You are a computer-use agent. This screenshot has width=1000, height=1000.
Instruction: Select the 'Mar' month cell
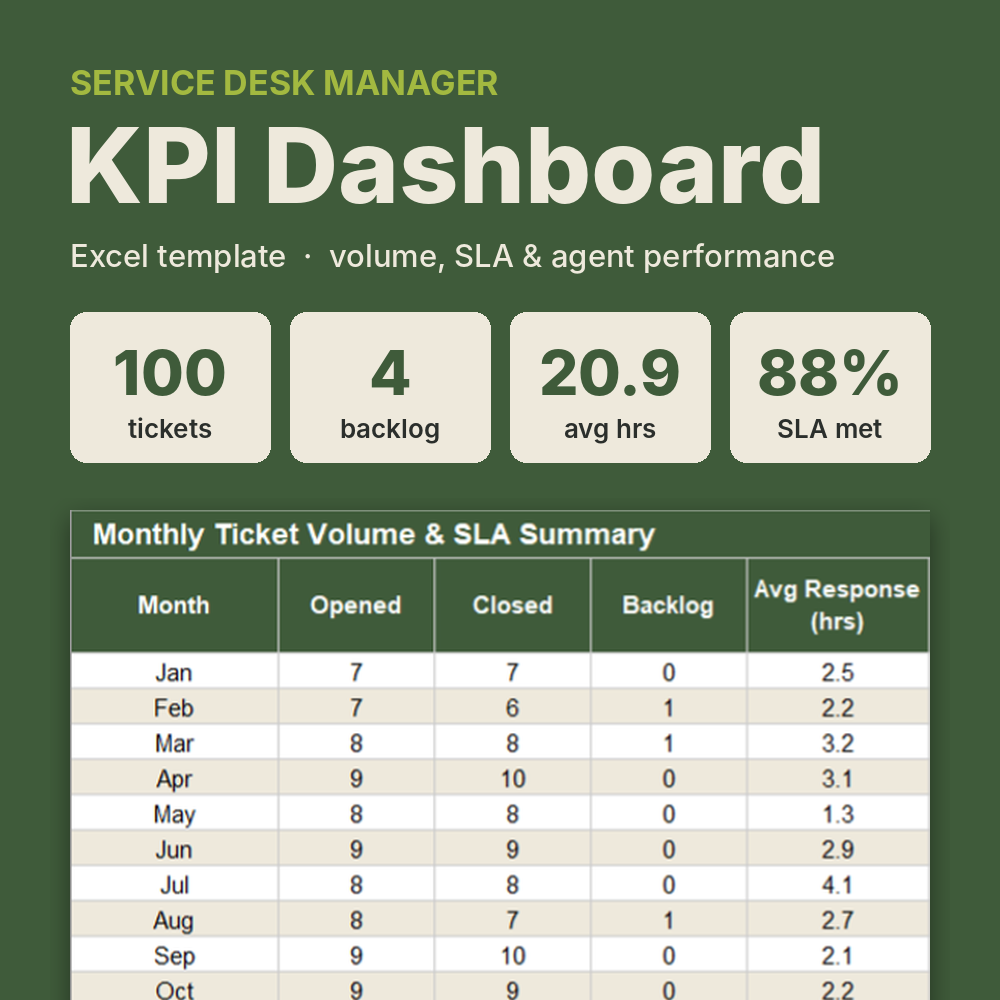[x=174, y=743]
